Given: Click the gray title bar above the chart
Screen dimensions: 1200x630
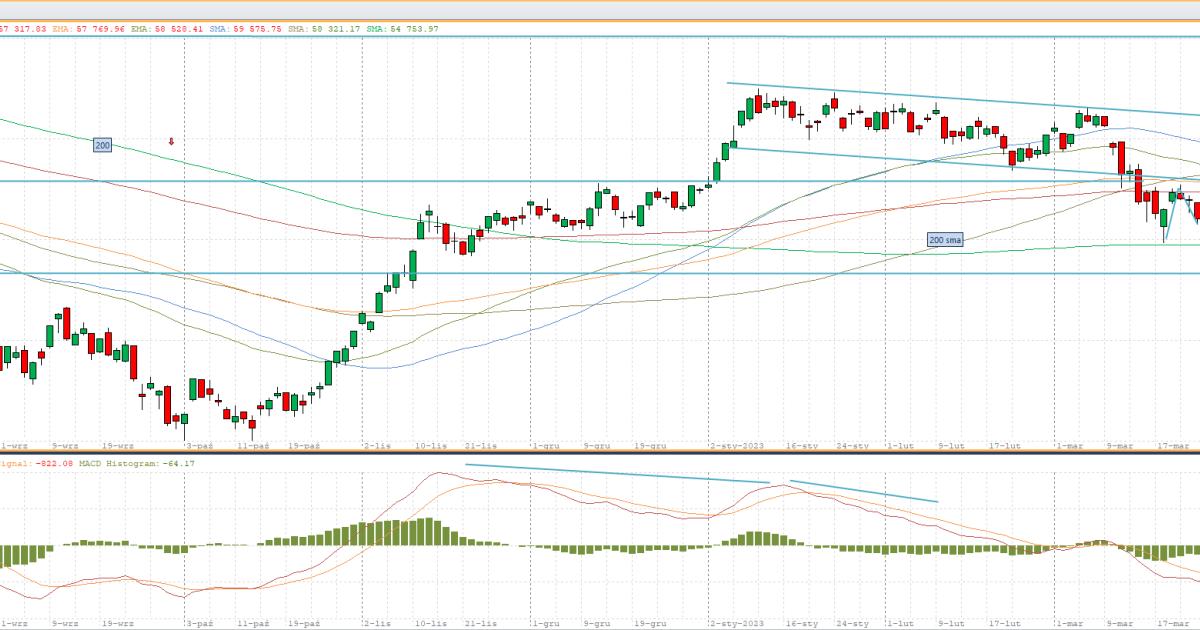Looking at the screenshot, I should point(600,9).
